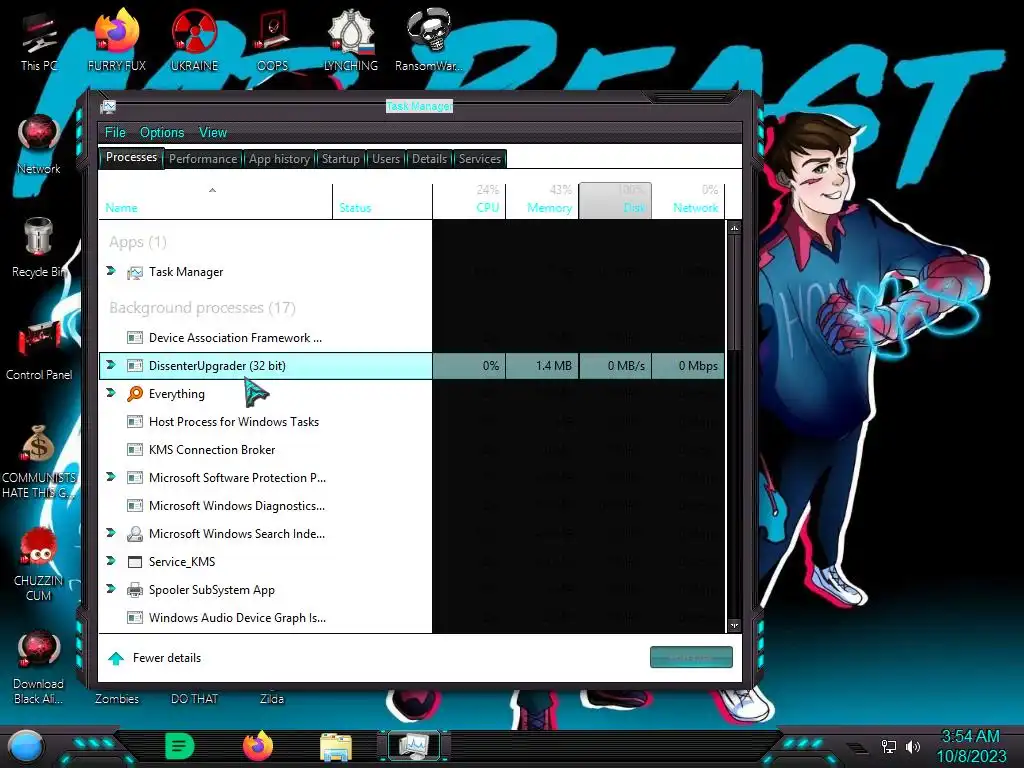
Task: Expand Microsoft Software Protection Platform row
Action: 111,477
